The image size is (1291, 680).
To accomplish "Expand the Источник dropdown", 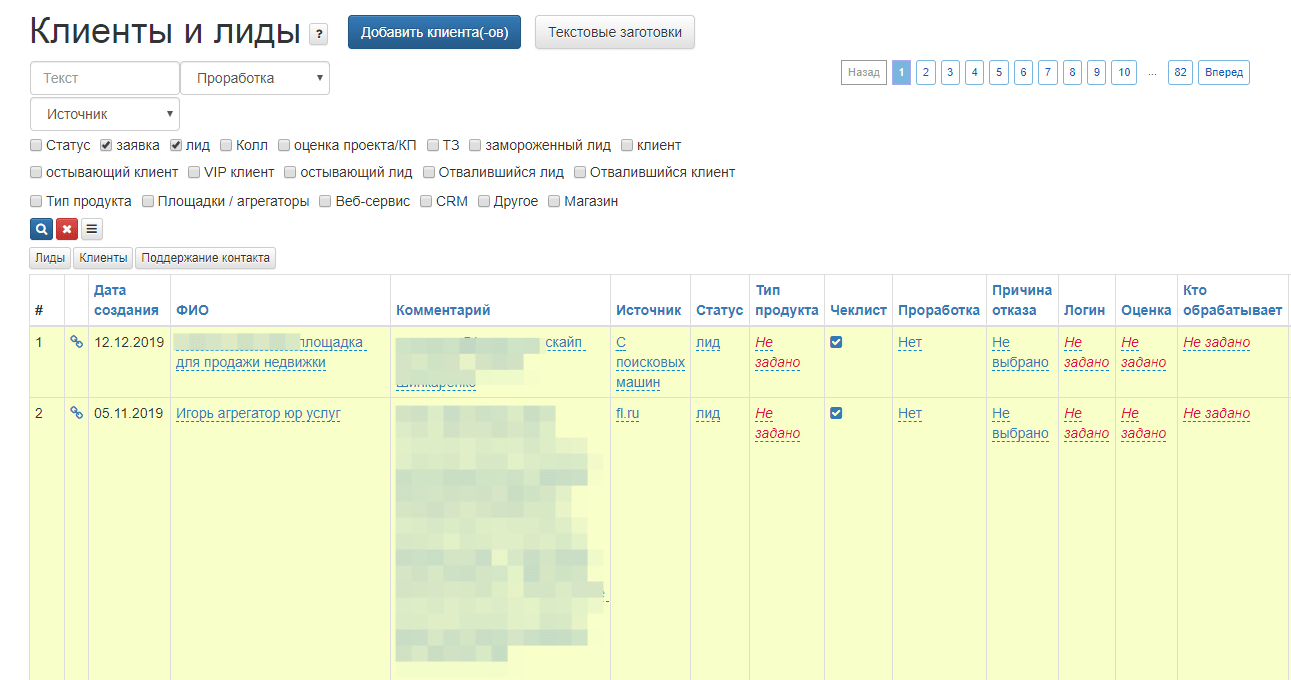I will 105,114.
